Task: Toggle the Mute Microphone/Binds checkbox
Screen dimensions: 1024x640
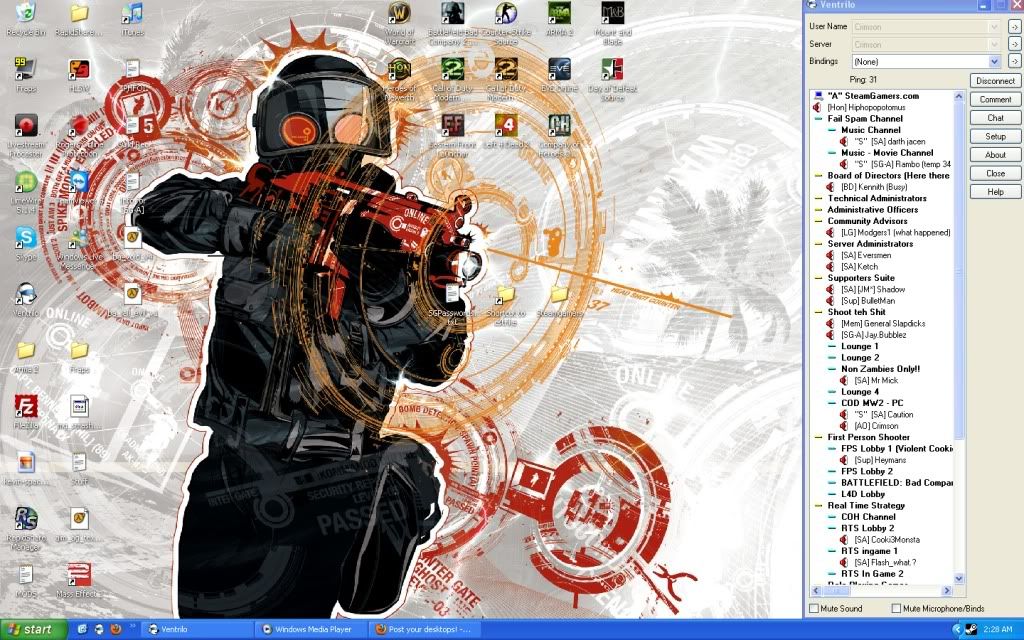Action: [896, 609]
